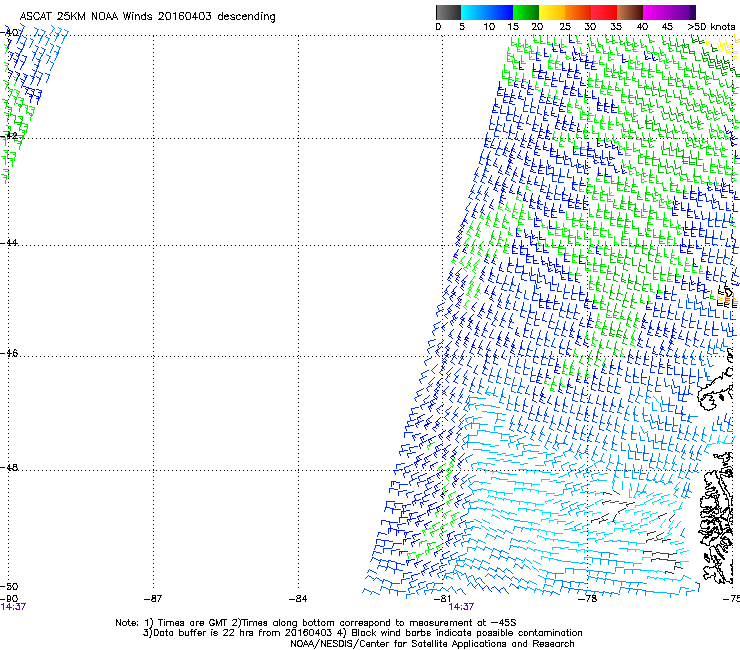This screenshot has width=740, height=650.
Task: Click the legend scale label '30'
Action: (590, 27)
